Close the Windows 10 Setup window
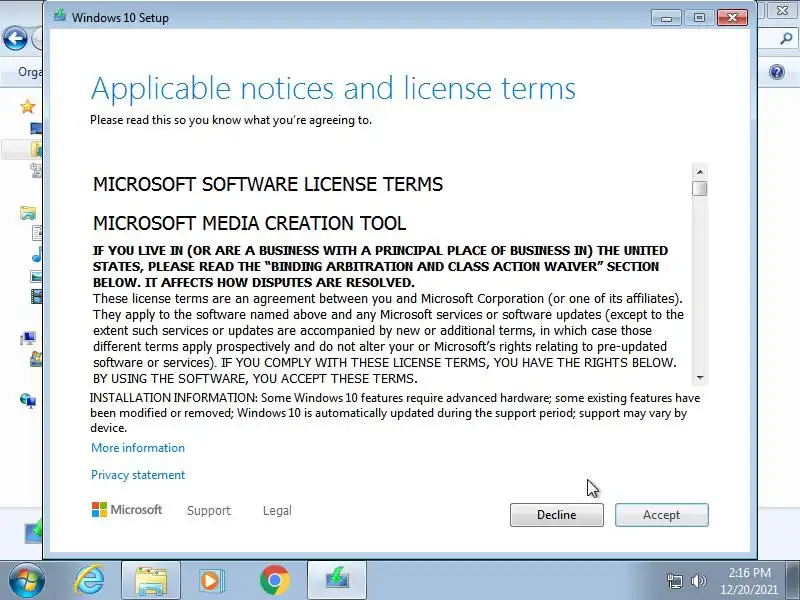This screenshot has width=800, height=600. tap(732, 18)
